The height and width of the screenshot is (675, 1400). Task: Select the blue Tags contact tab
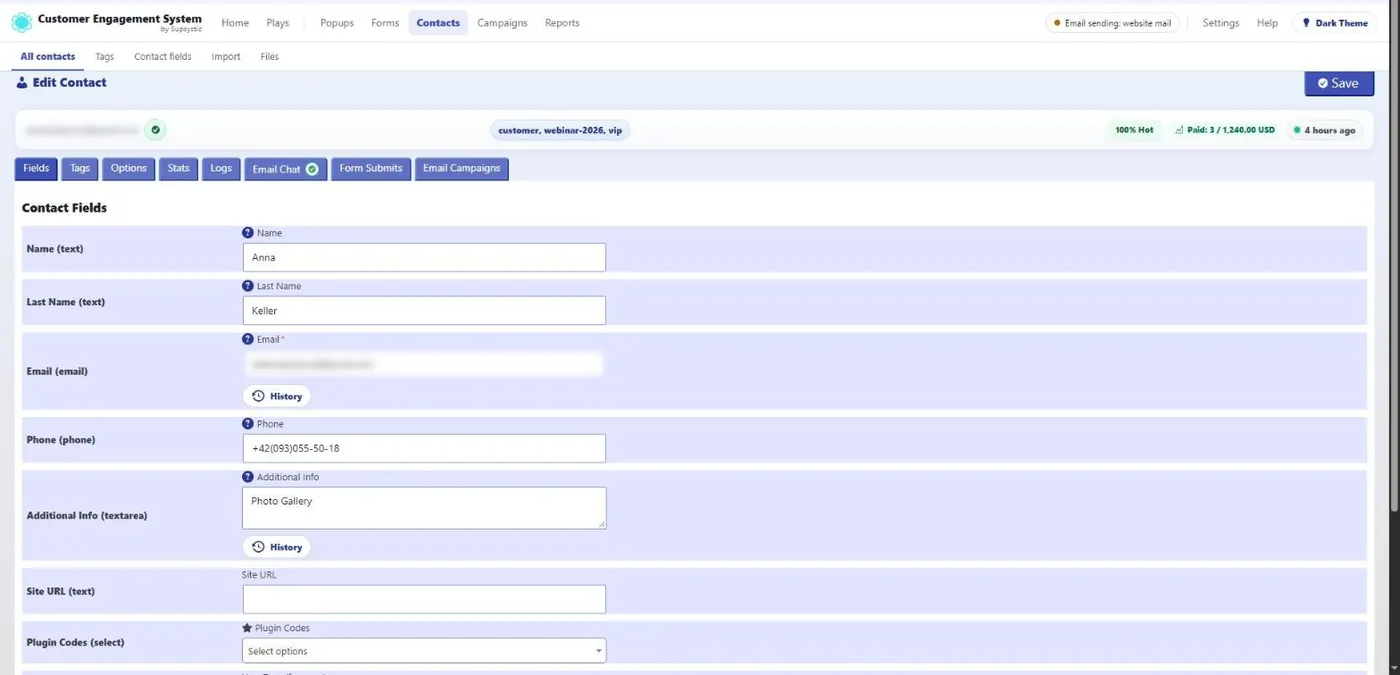coord(80,169)
